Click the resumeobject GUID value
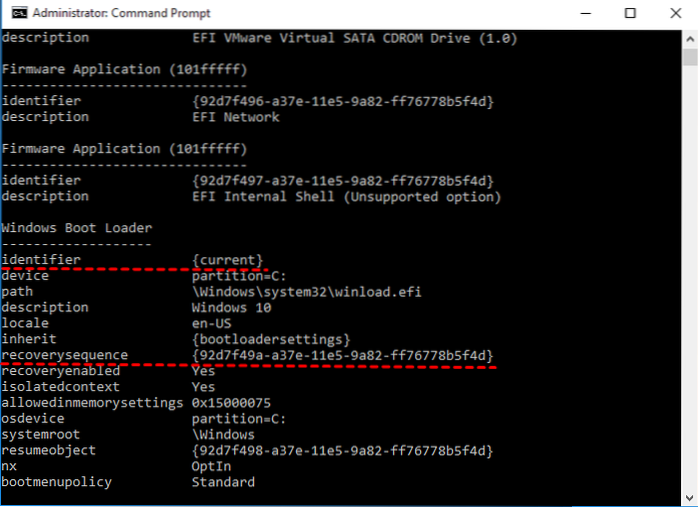Image resolution: width=698 pixels, height=507 pixels. tap(342, 450)
